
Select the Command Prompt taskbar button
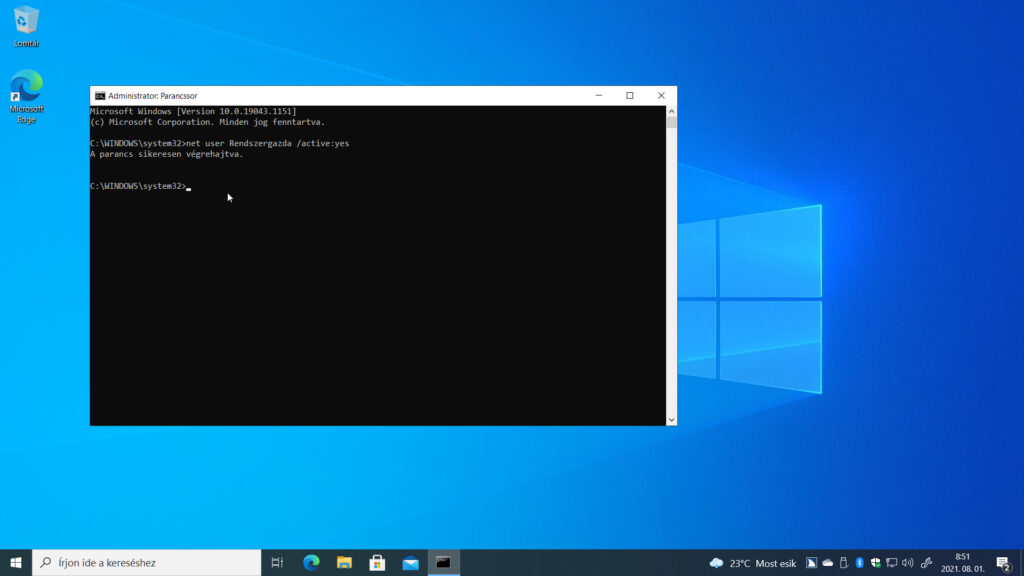tap(444, 562)
